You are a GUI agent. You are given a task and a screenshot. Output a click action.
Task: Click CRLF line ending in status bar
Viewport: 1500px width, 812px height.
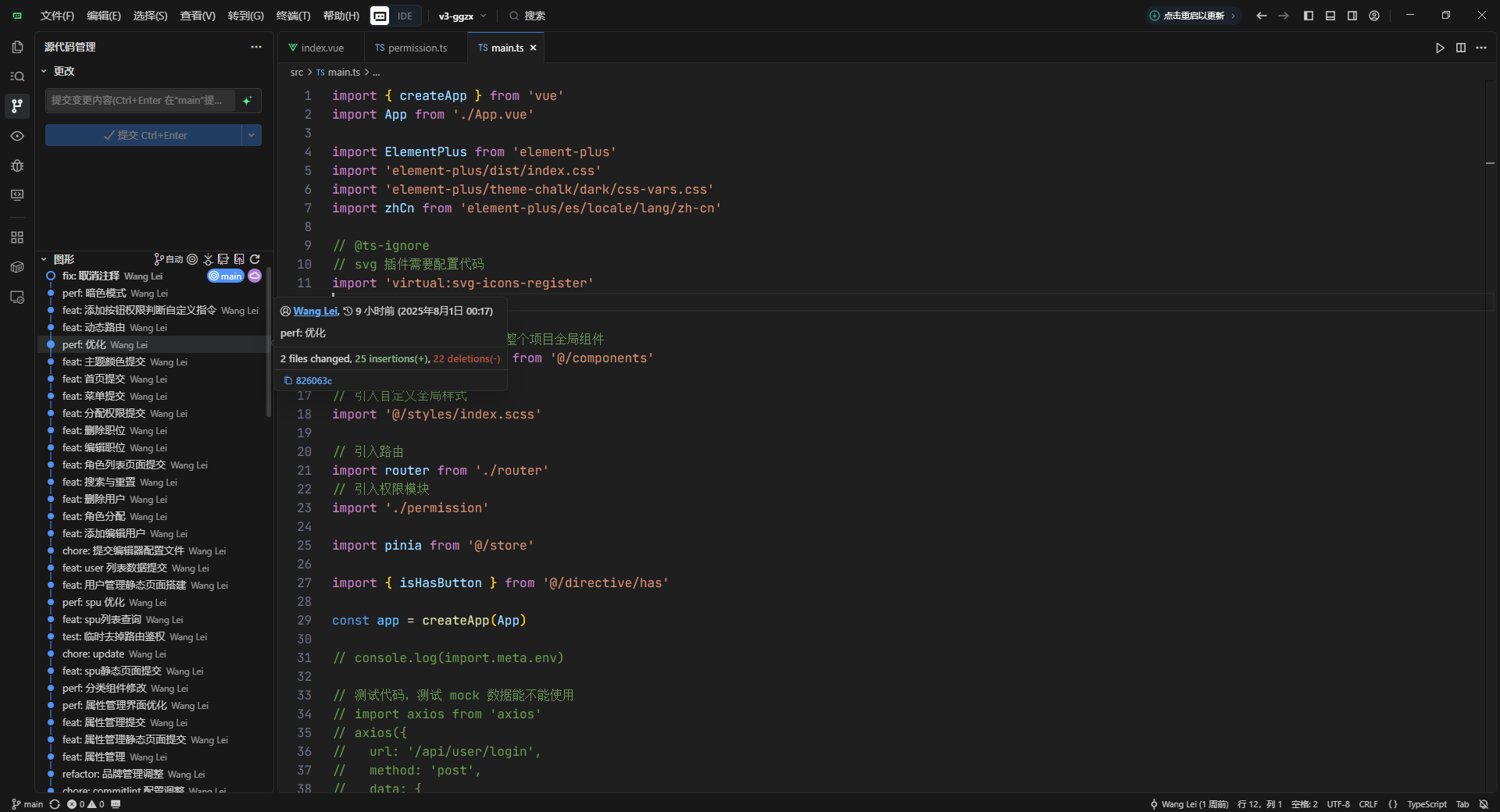(1369, 804)
